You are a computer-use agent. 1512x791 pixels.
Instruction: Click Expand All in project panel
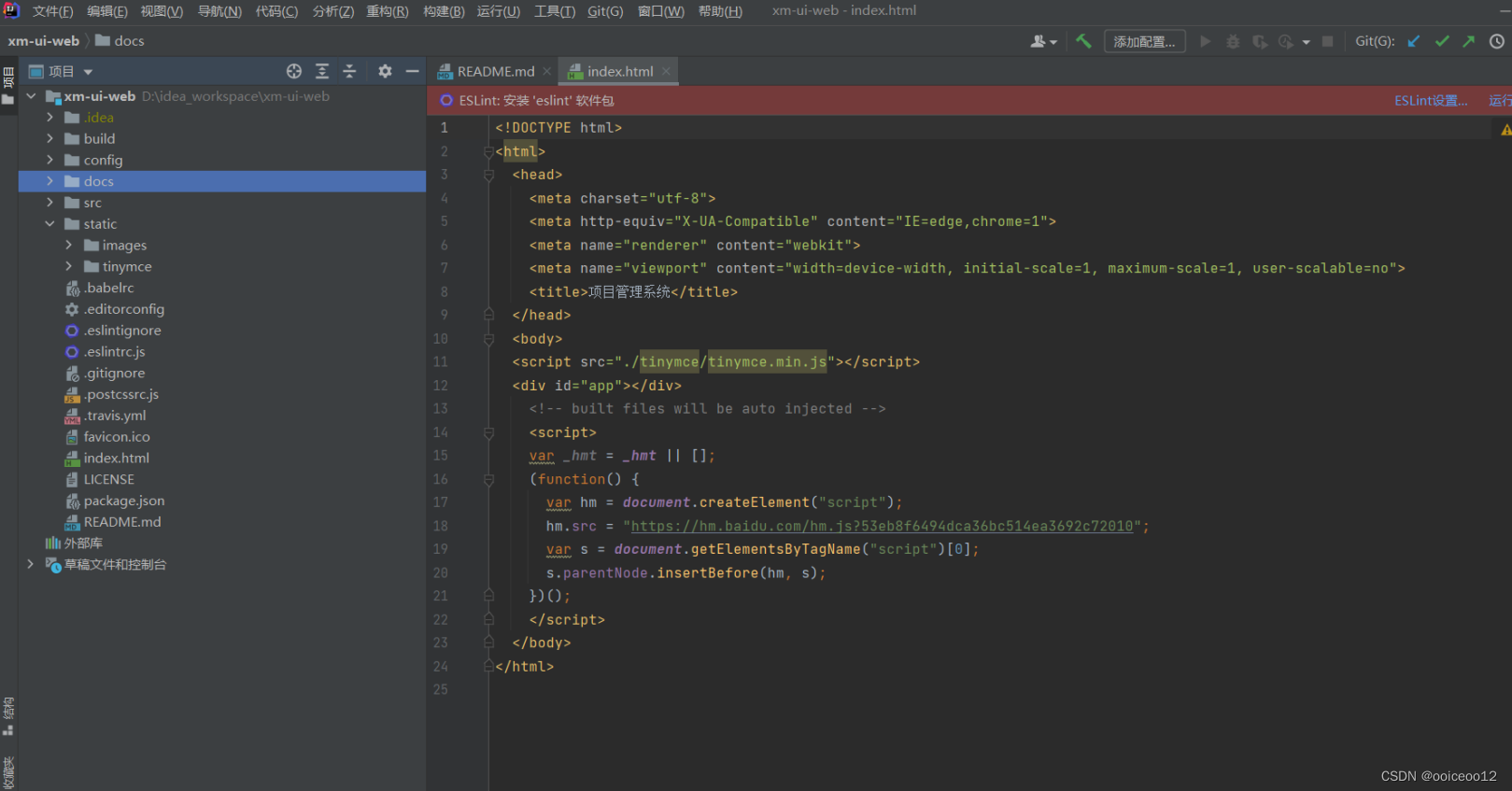click(322, 71)
